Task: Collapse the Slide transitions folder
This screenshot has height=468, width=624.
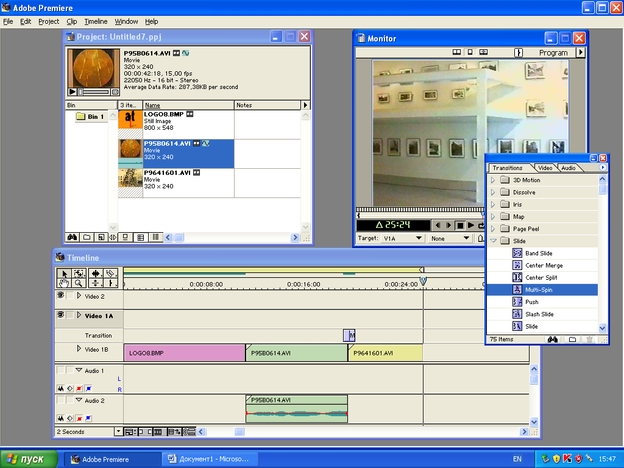Action: (493, 240)
